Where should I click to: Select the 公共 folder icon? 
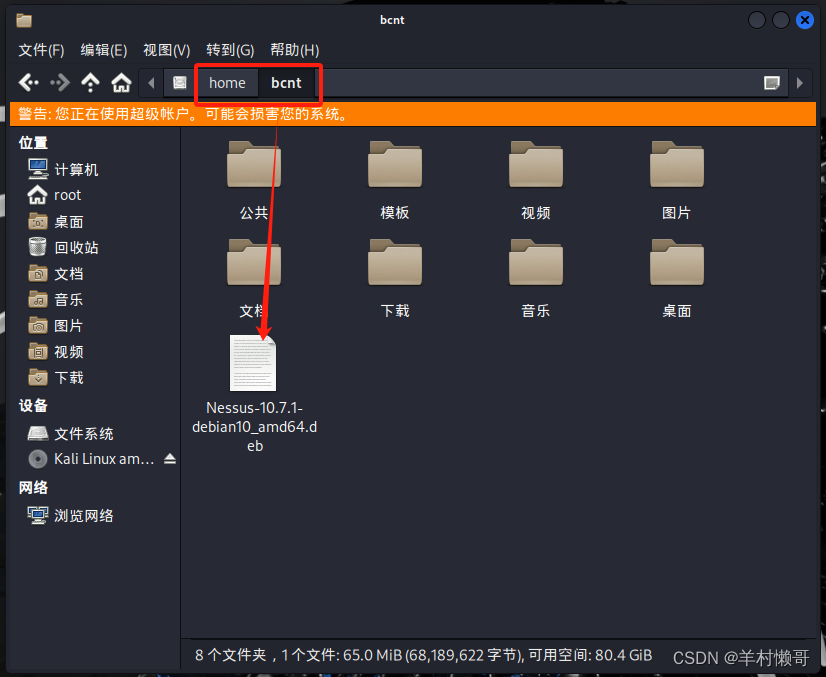coord(254,164)
